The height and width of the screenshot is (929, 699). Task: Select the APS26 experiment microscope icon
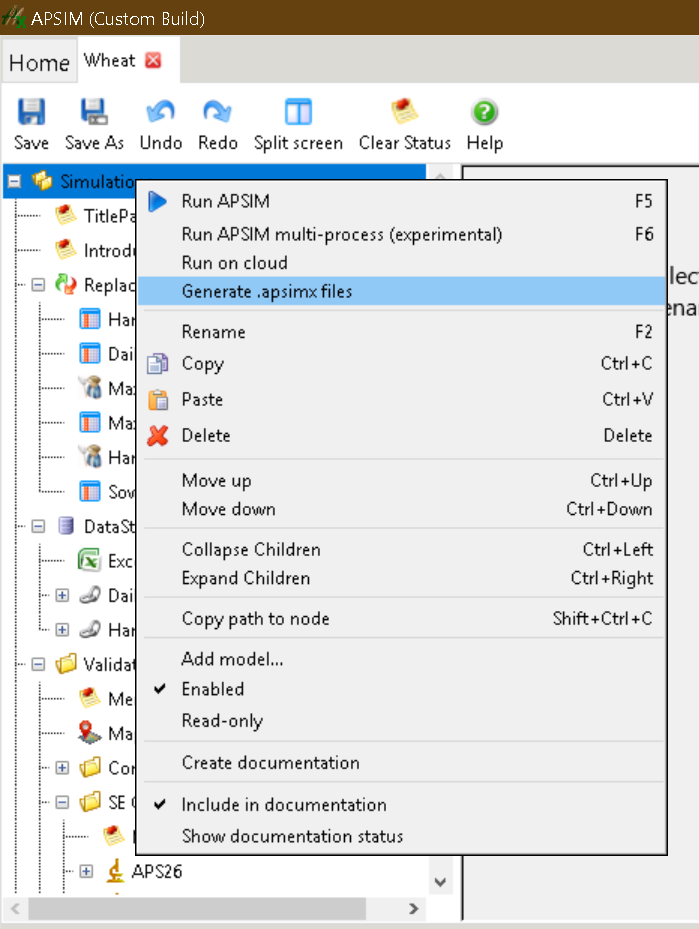click(x=115, y=871)
